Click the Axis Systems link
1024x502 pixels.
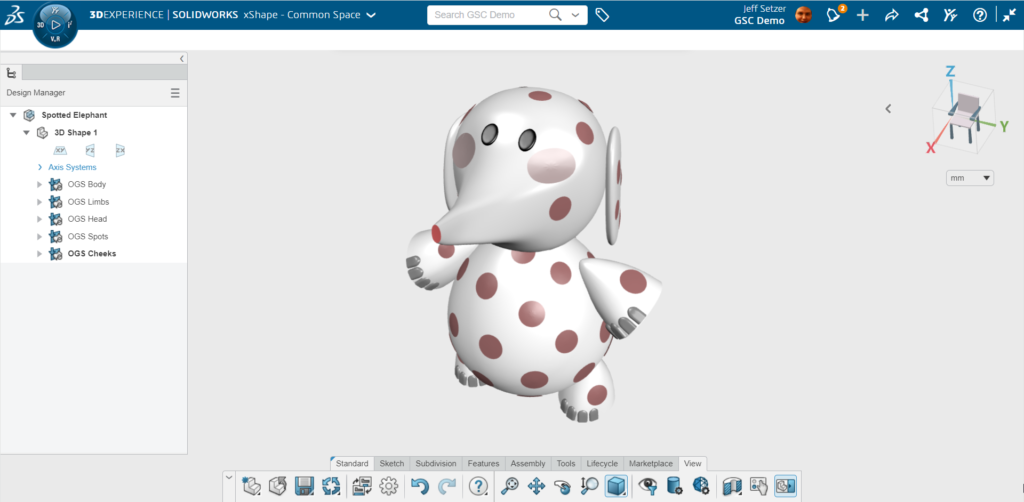point(72,167)
